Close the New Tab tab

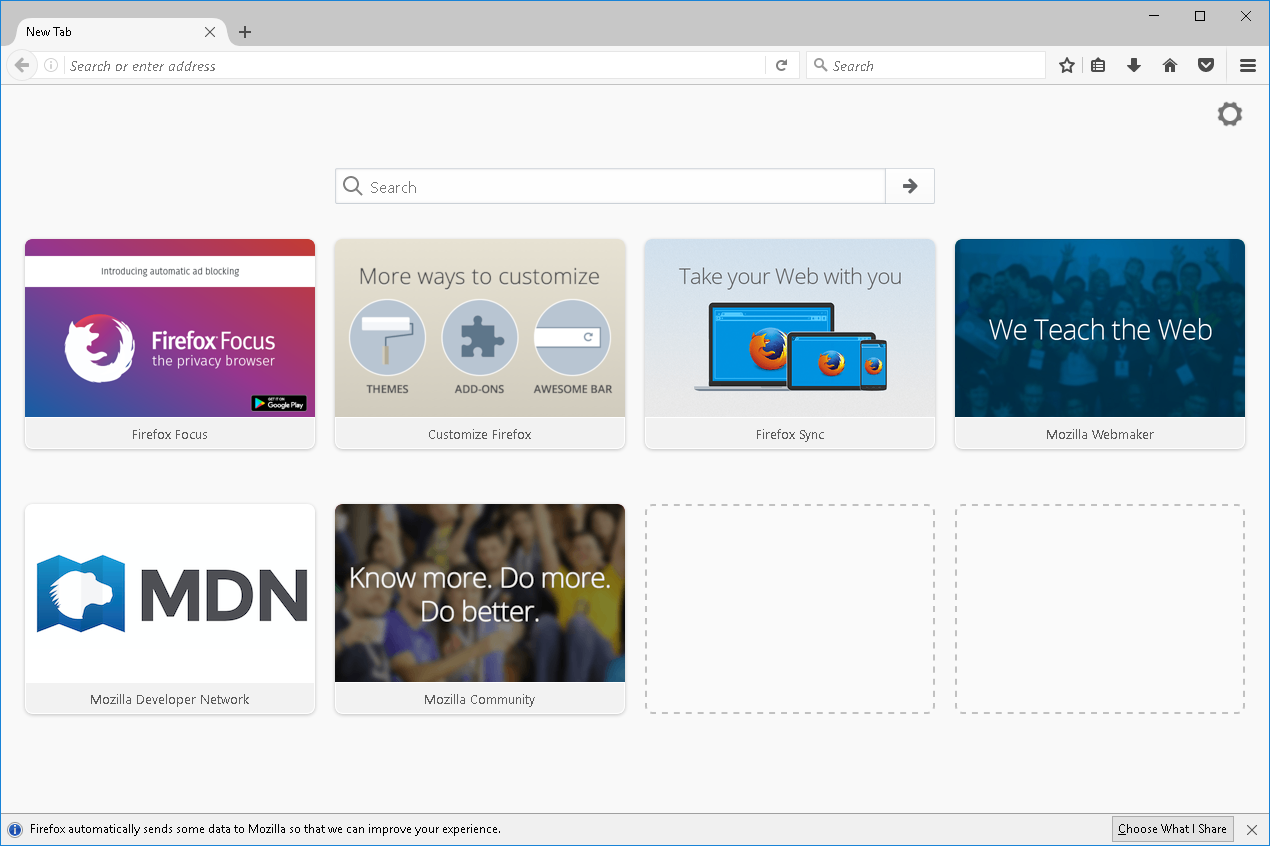click(x=210, y=32)
